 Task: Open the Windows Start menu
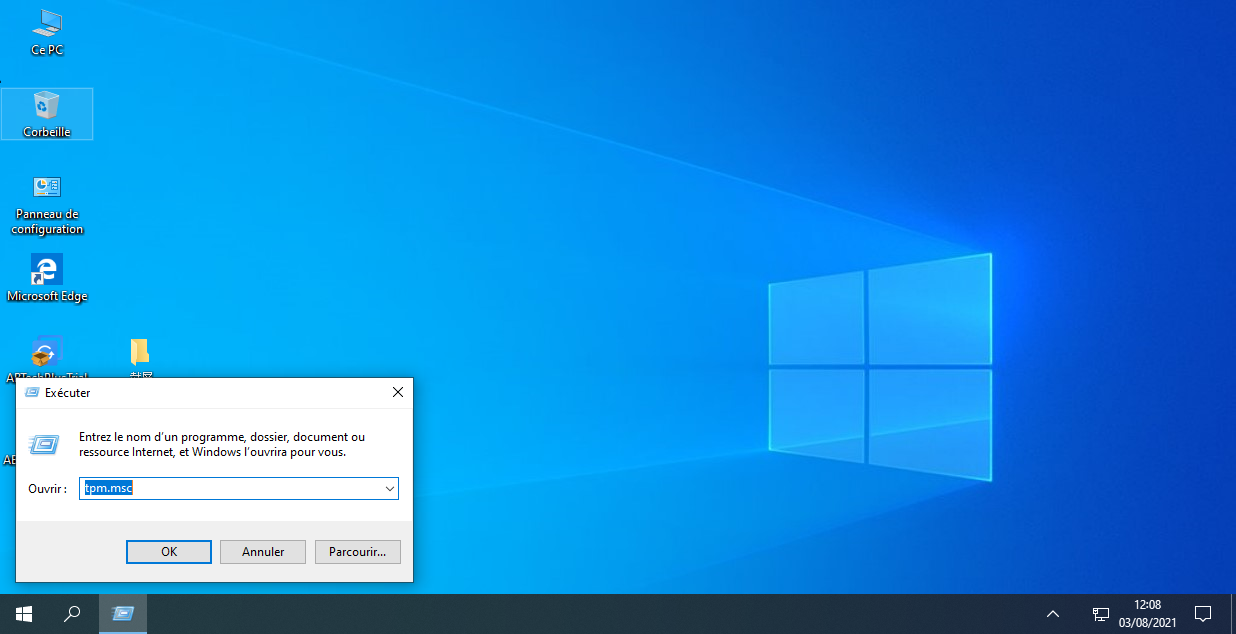(24, 613)
